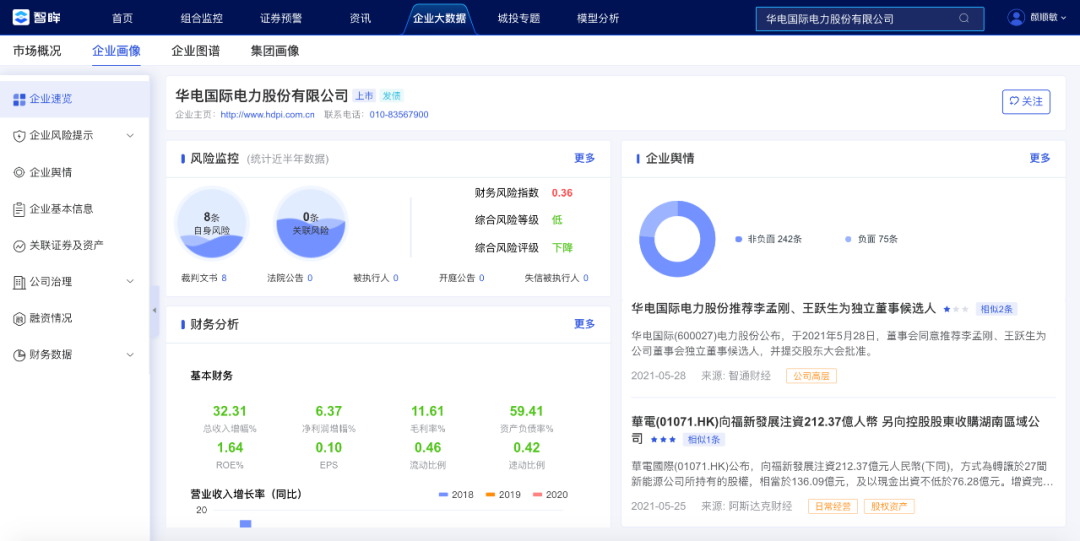Click 更多 in 风险监控 panel

(585, 159)
